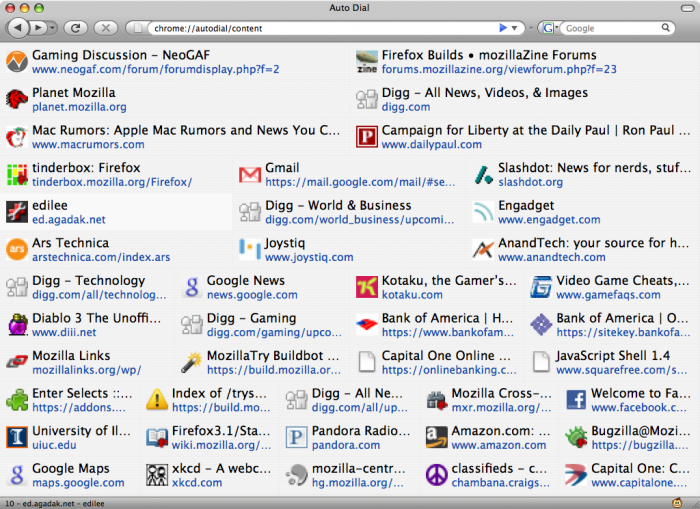700x509 pixels.
Task: Click the Diablo 3 potion icon
Action: 17,325
